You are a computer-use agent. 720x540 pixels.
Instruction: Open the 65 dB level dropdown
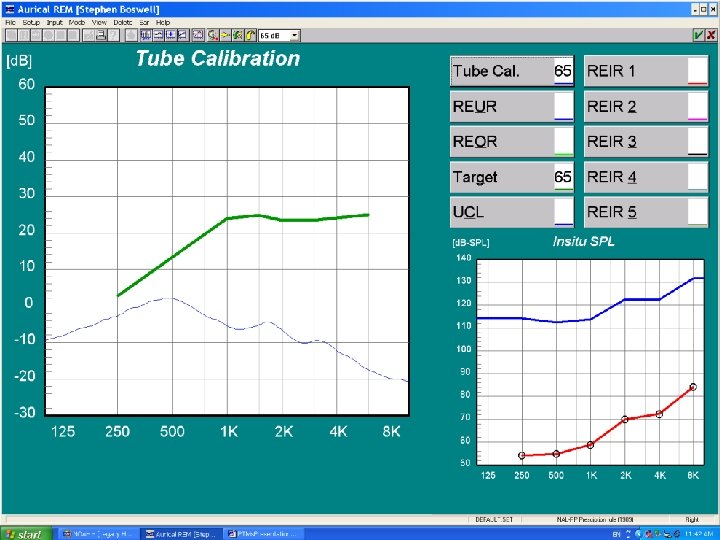(295, 35)
